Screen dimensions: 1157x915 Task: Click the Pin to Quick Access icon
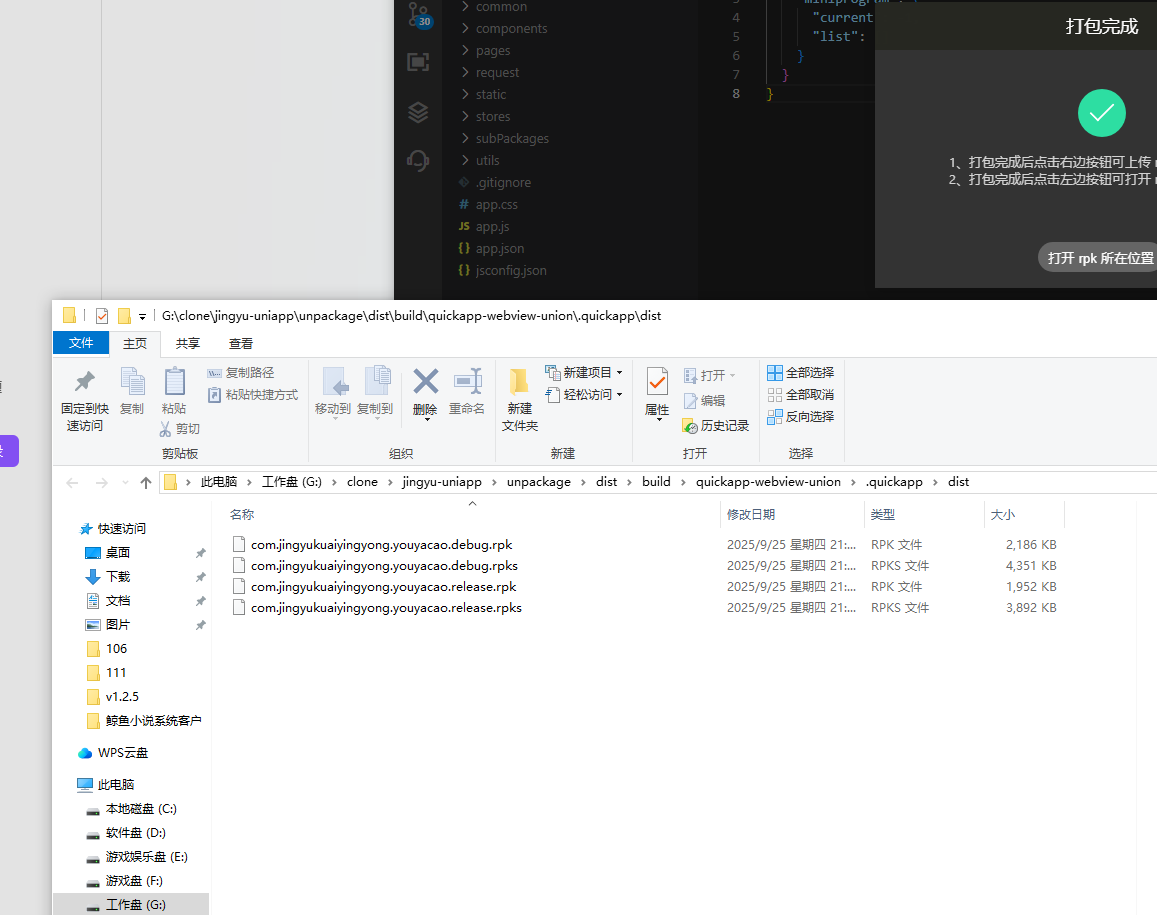84,381
